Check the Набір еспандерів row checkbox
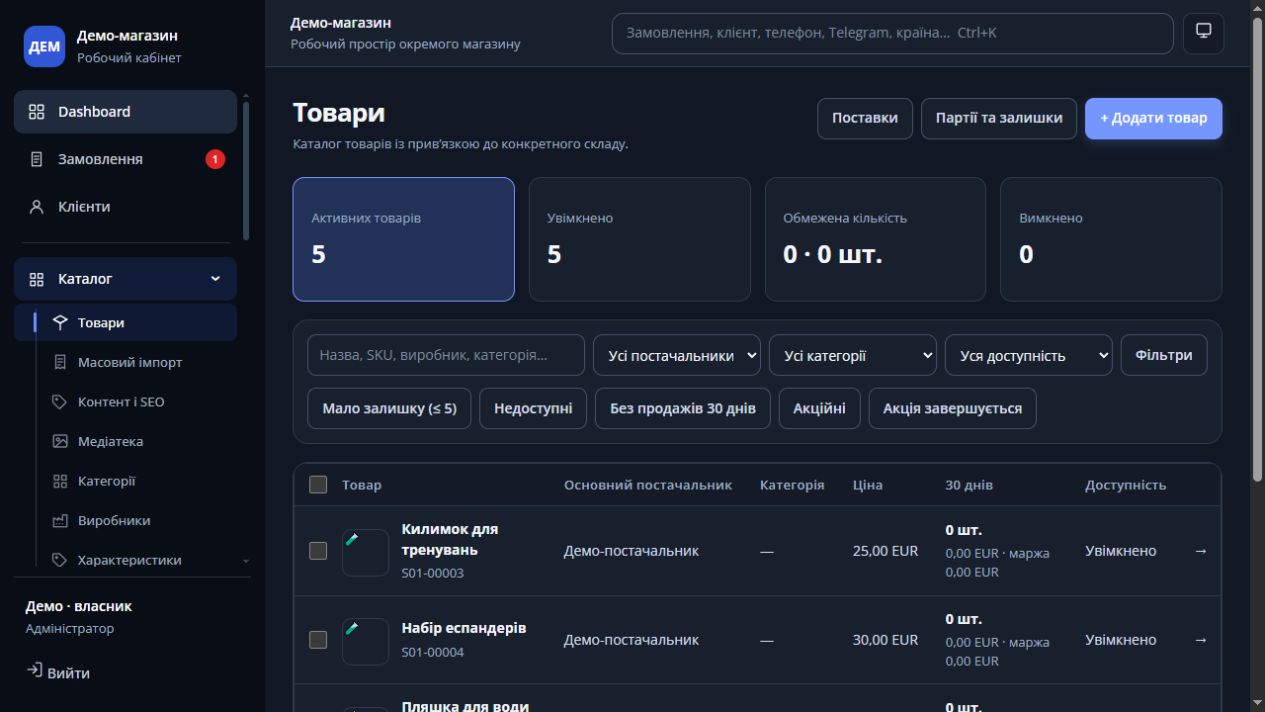Screen dimensions: 1265x712 [x=318, y=640]
